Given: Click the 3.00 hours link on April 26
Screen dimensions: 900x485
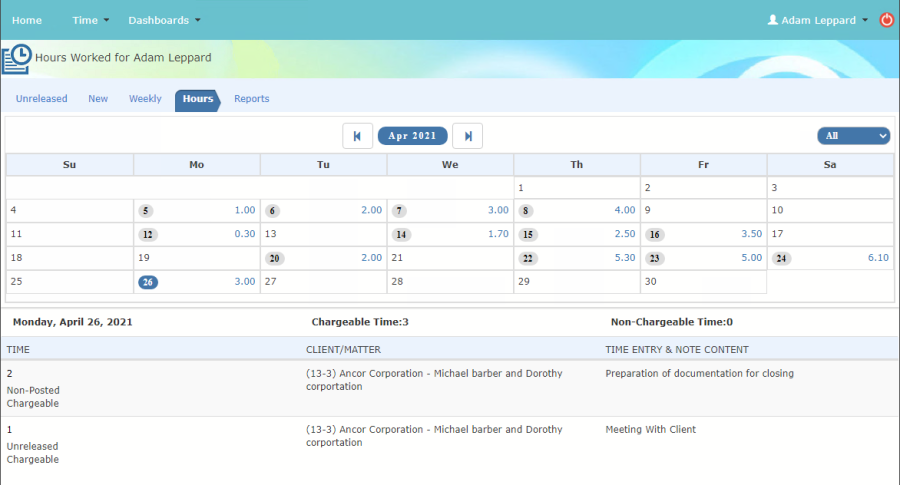Looking at the screenshot, I should pos(245,281).
